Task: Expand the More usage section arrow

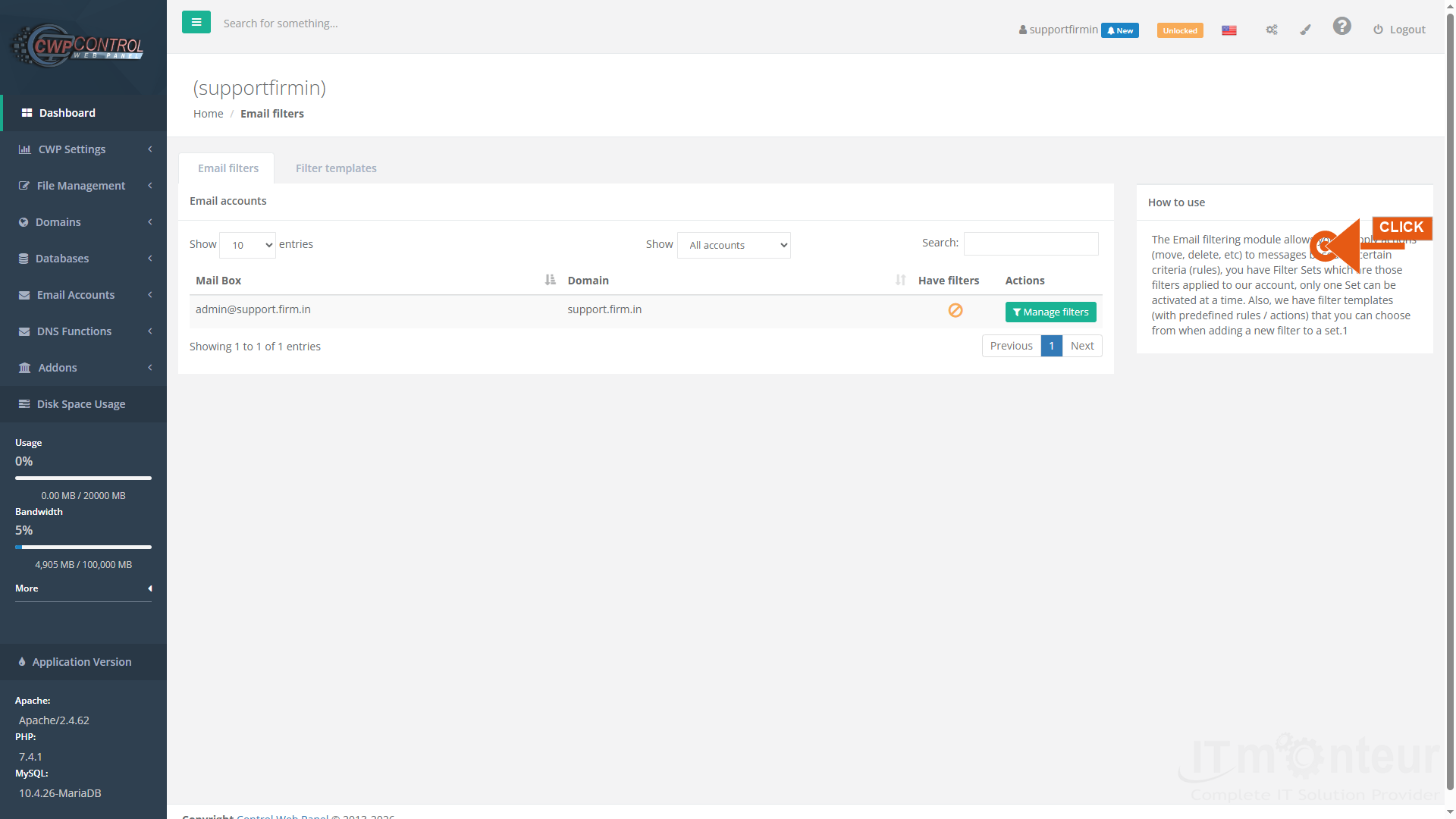Action: (150, 588)
